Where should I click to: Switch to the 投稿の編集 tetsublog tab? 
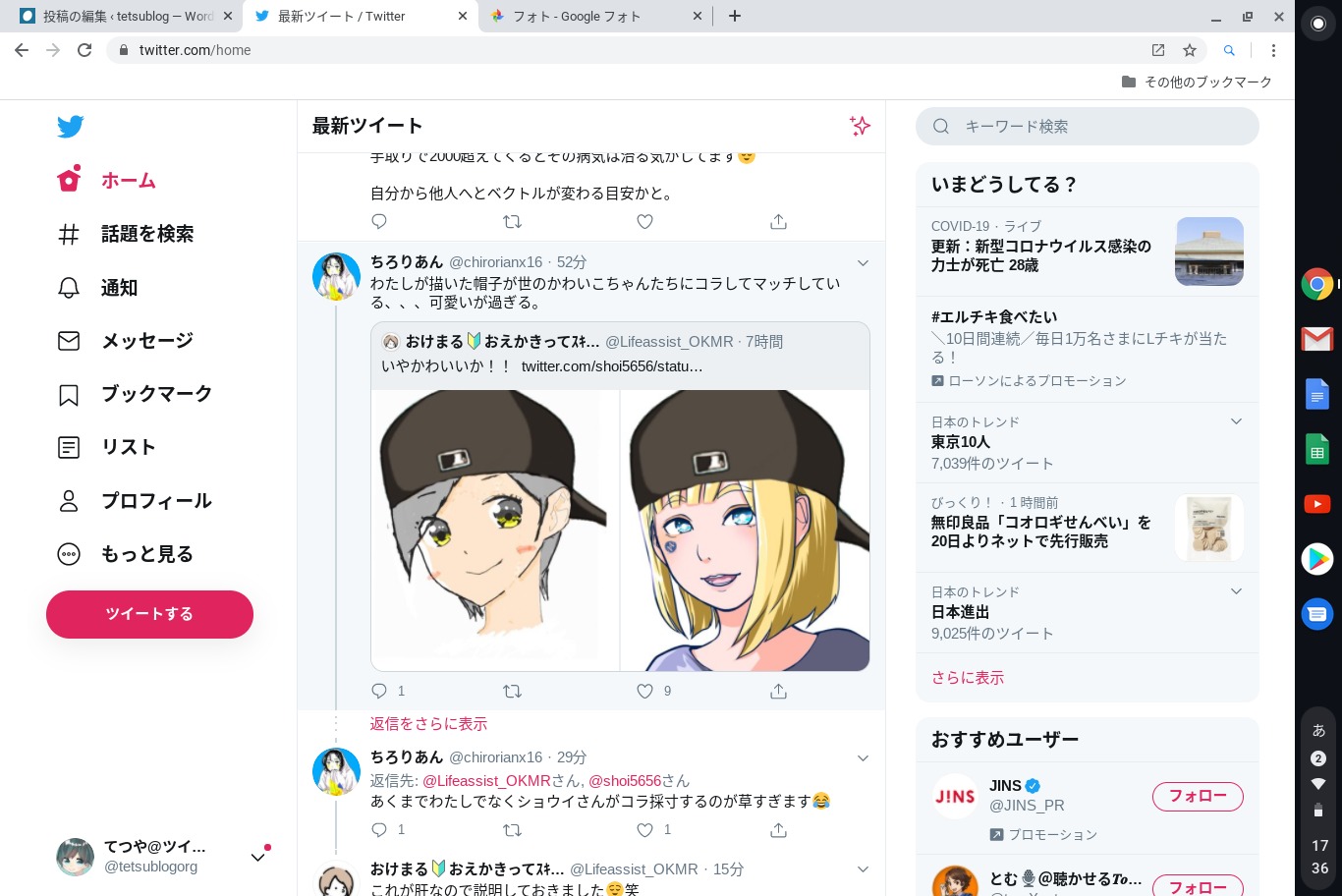click(x=126, y=16)
